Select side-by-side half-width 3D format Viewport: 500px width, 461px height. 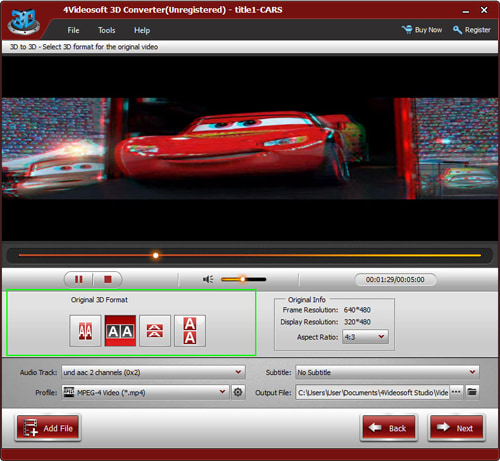(85, 331)
